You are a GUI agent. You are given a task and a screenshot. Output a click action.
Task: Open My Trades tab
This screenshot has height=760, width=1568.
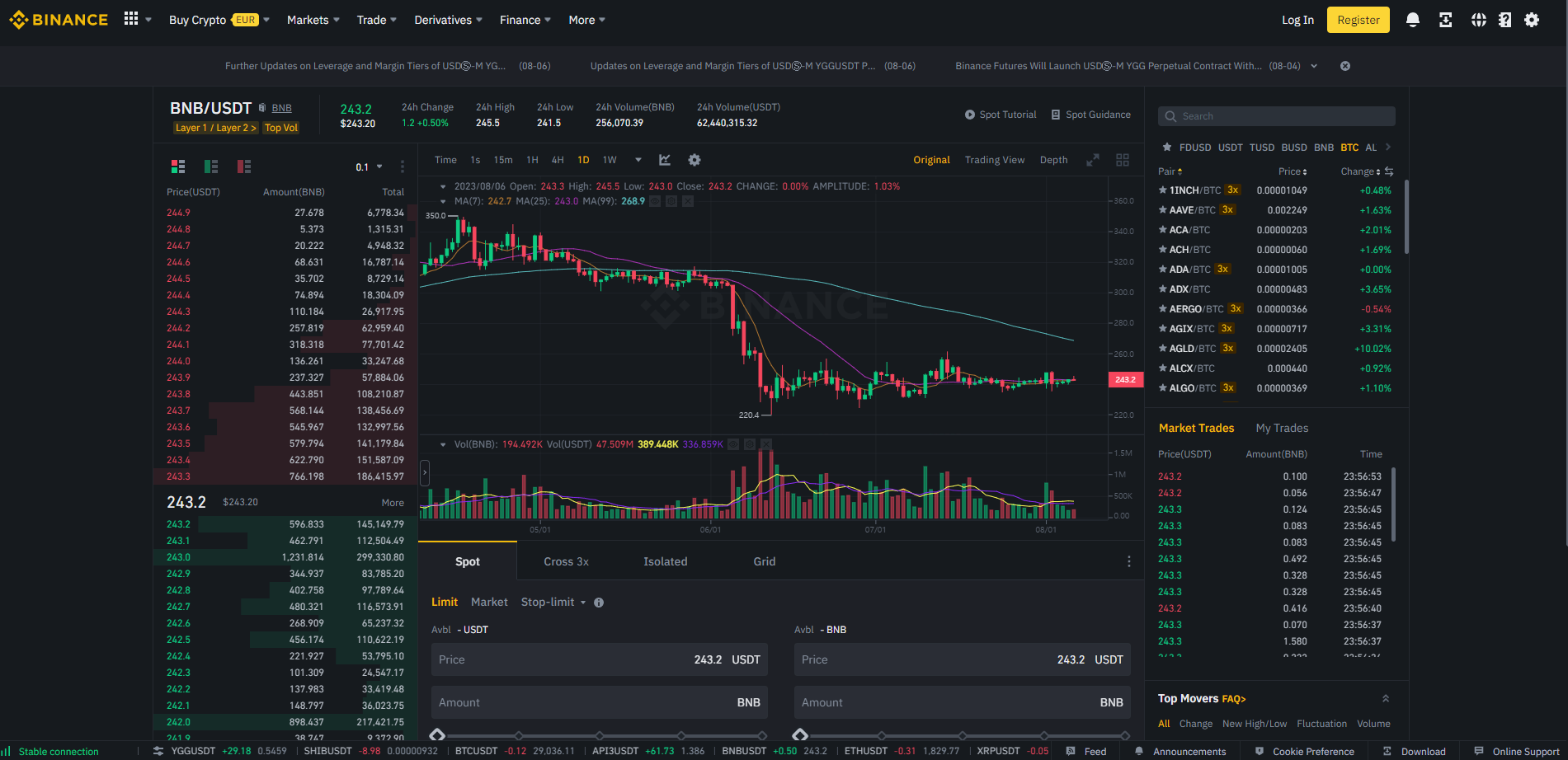click(x=1282, y=428)
